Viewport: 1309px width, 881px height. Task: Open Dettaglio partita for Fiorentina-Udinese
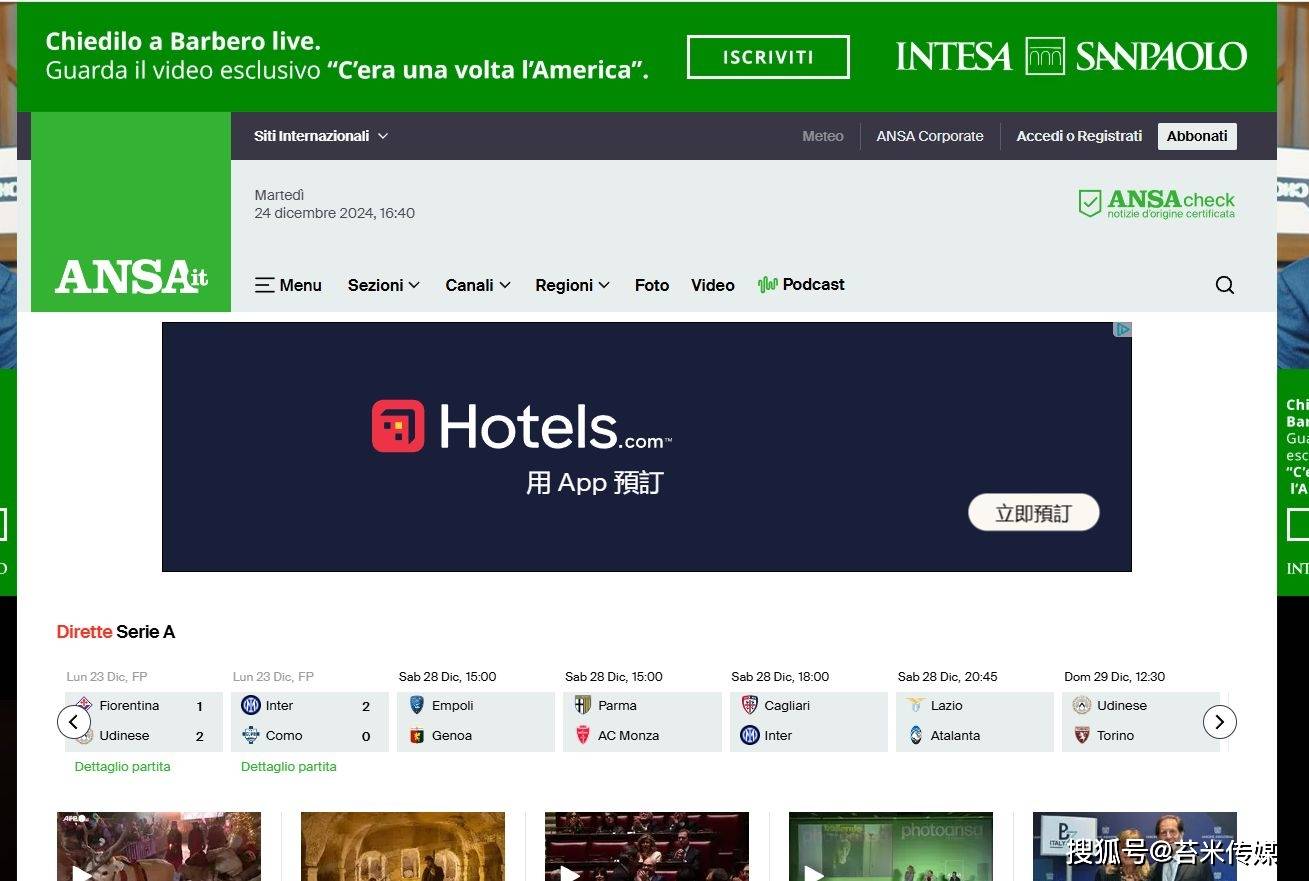(x=122, y=767)
